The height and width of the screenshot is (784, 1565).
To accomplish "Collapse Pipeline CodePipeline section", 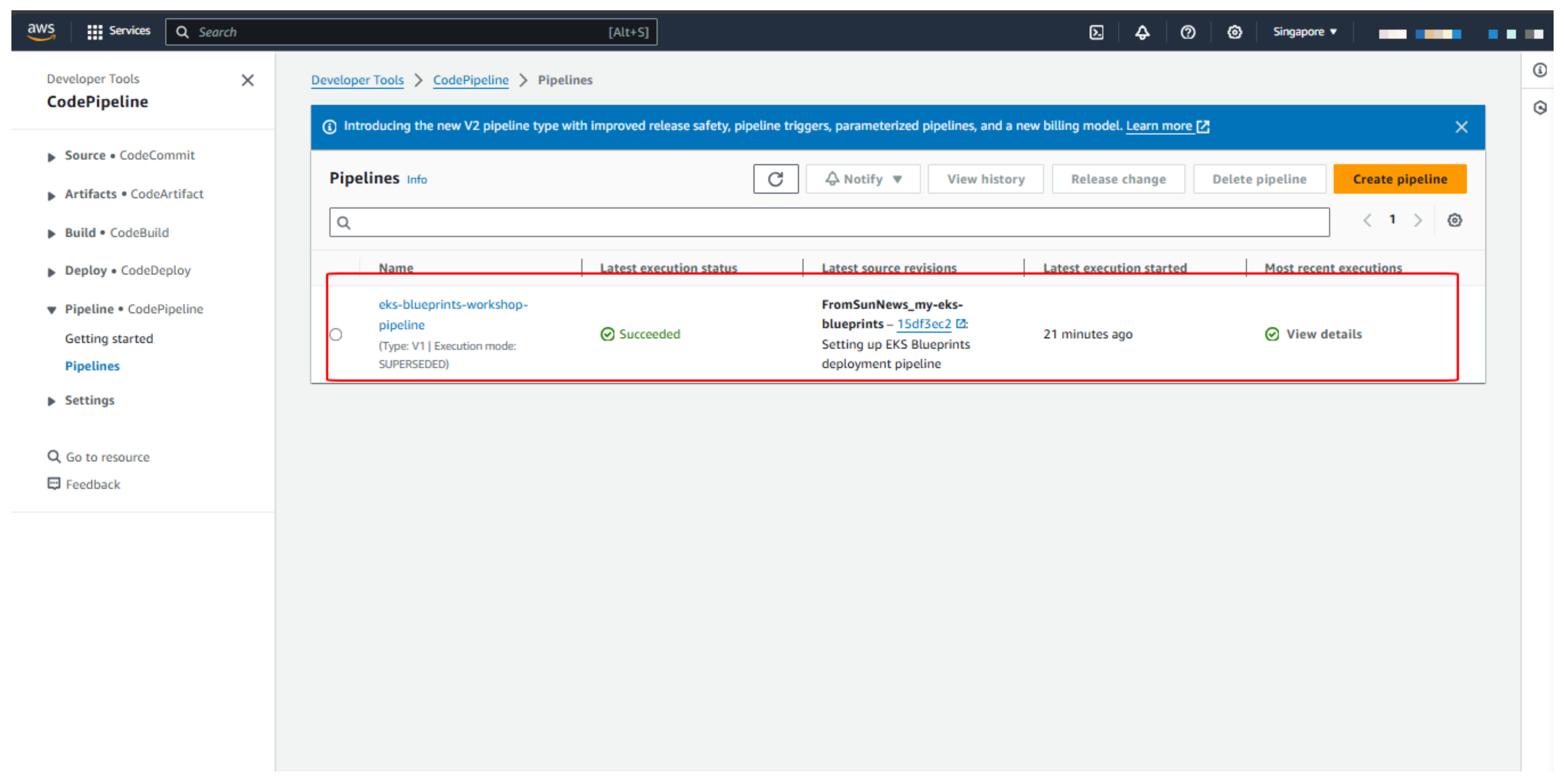I will (52, 310).
